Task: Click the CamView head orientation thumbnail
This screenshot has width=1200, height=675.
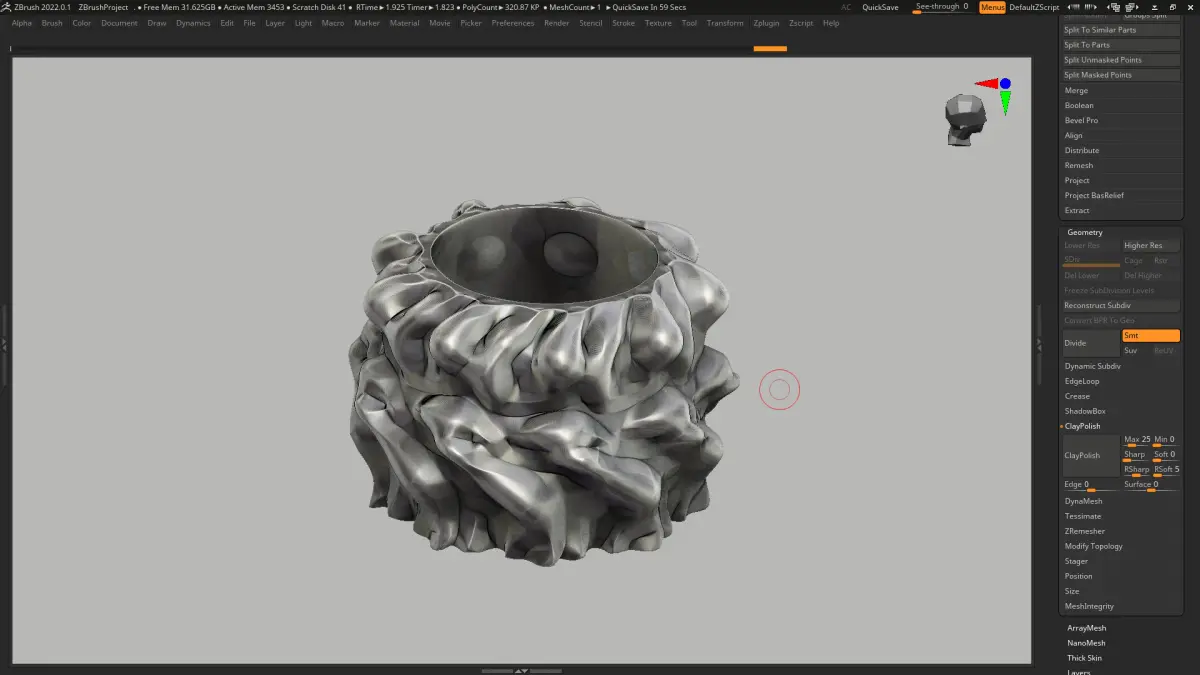Action: tap(966, 120)
